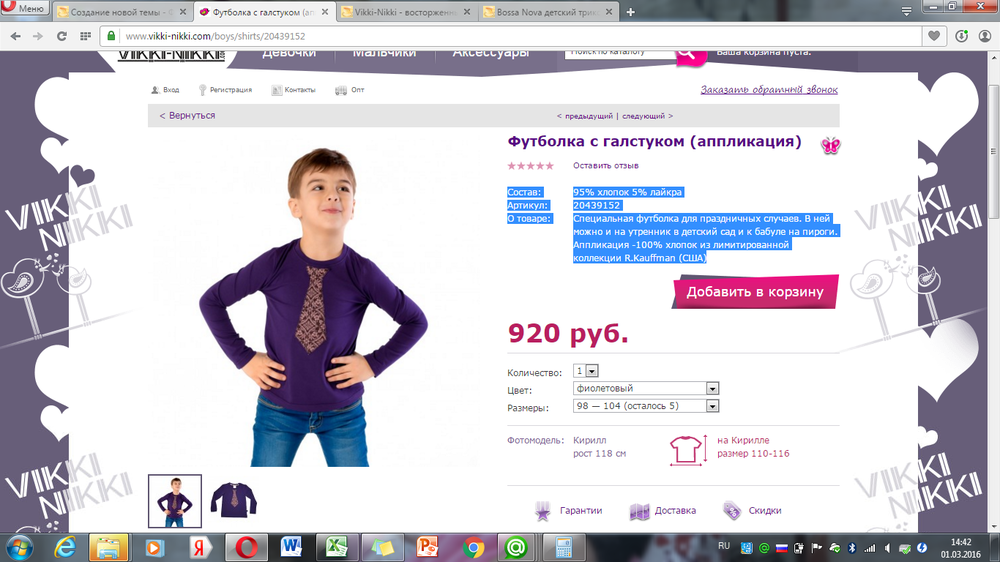Click Вернуться back link
Screen dimensions: 1000x562
point(187,115)
